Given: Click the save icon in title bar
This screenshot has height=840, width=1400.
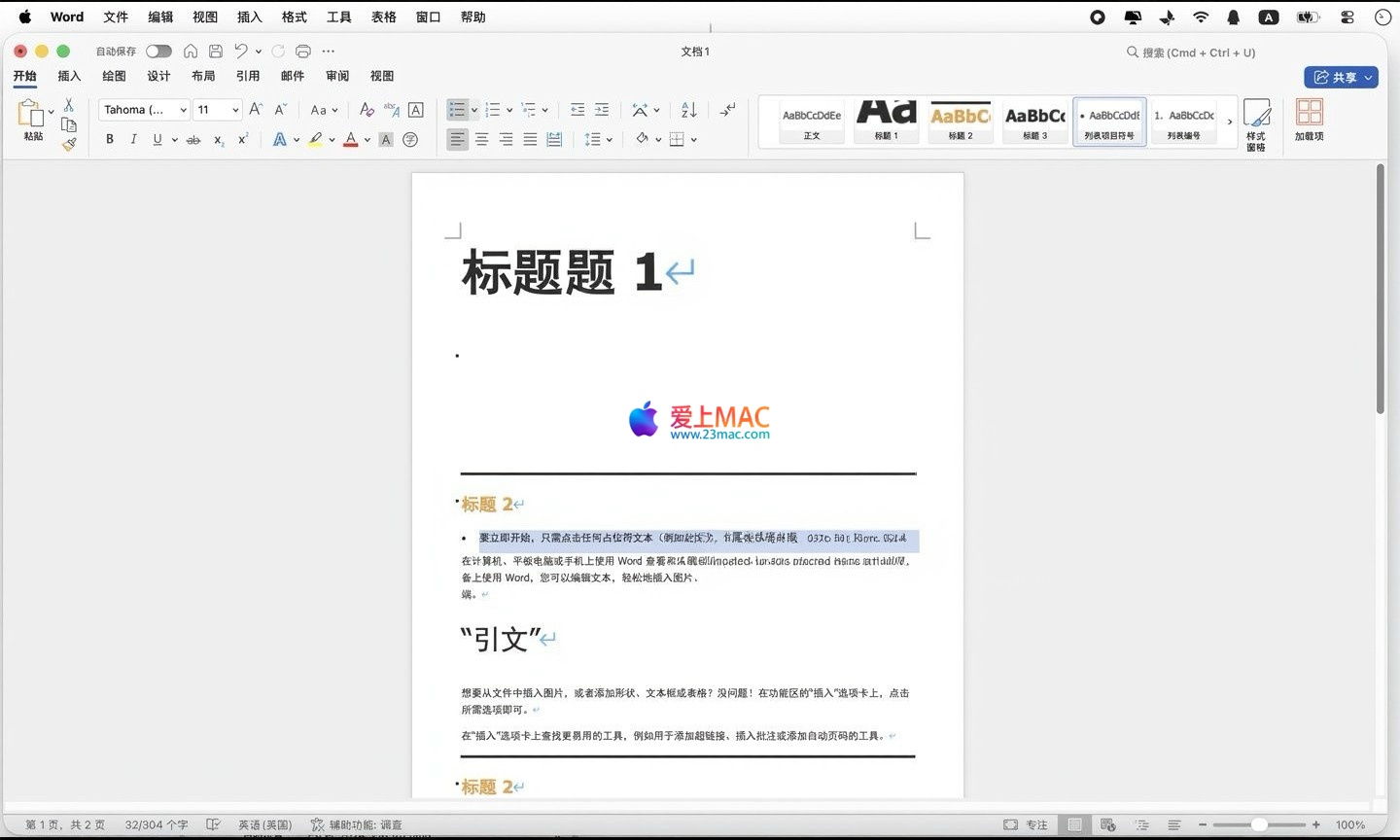Looking at the screenshot, I should pos(216,52).
